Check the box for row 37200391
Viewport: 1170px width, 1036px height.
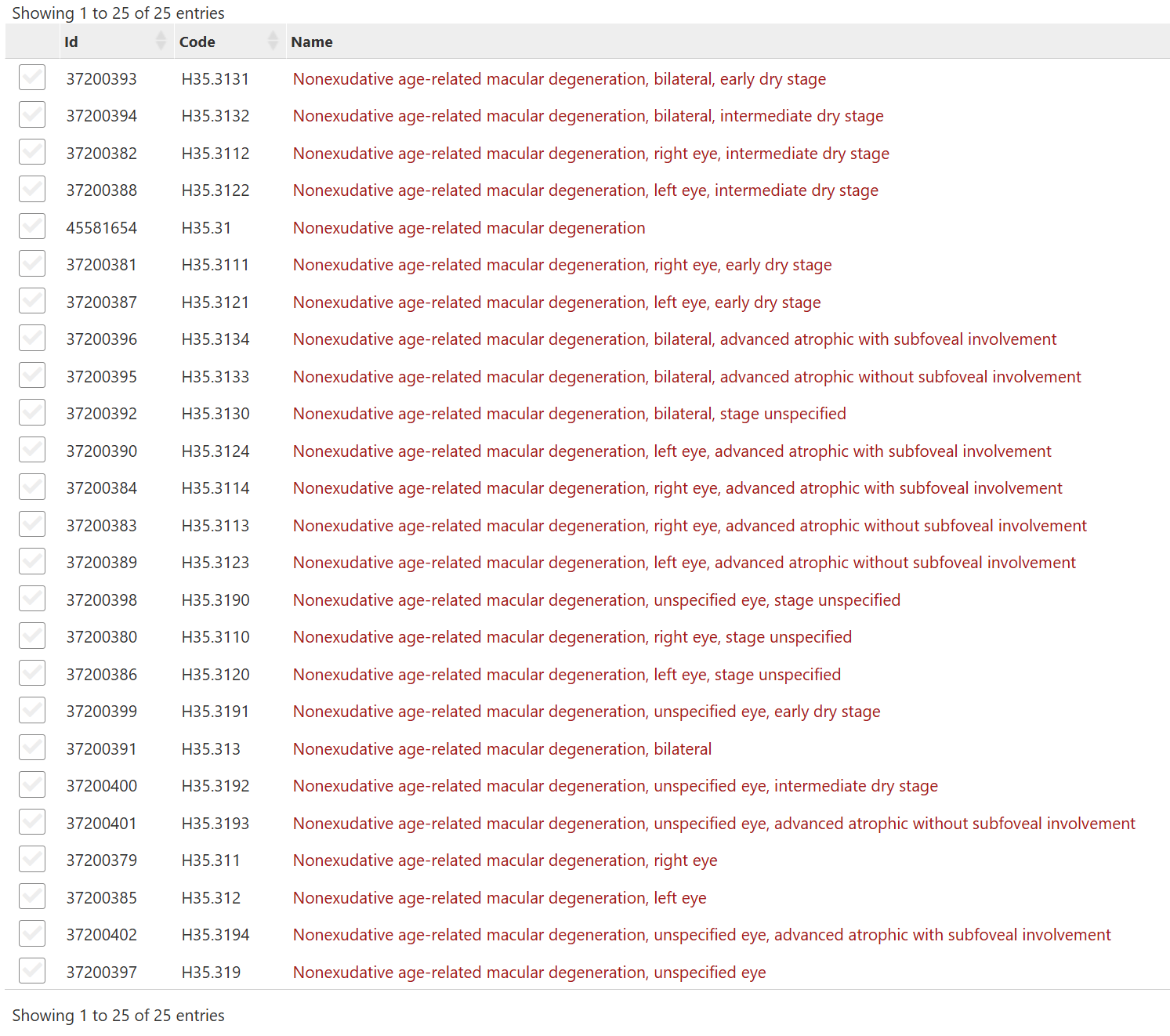[x=32, y=748]
